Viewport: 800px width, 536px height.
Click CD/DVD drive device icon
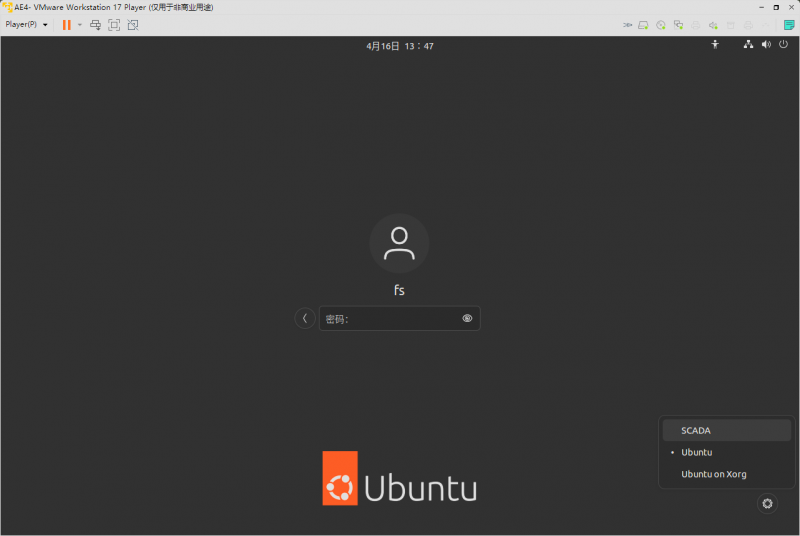click(x=661, y=24)
